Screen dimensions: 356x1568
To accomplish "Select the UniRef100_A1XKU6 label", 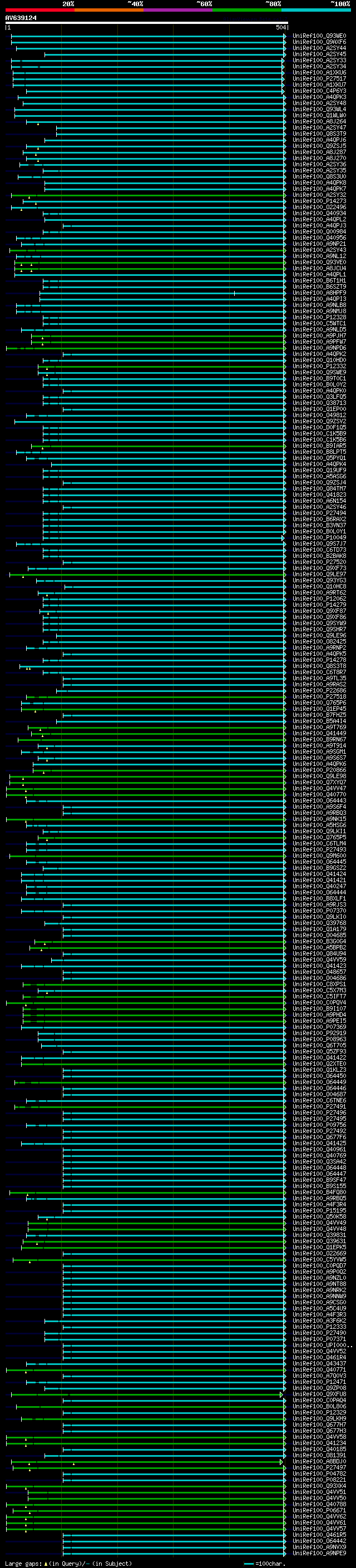I will coord(319,72).
